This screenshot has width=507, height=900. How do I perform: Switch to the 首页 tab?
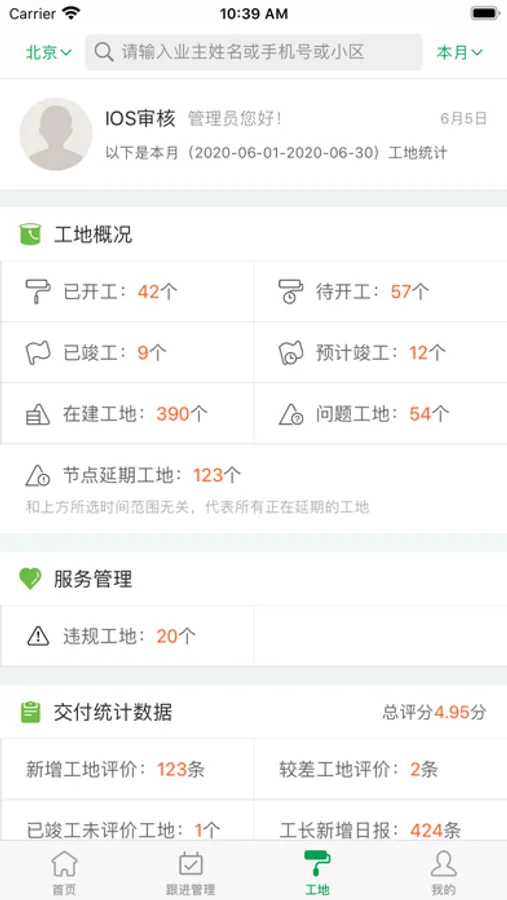click(64, 872)
